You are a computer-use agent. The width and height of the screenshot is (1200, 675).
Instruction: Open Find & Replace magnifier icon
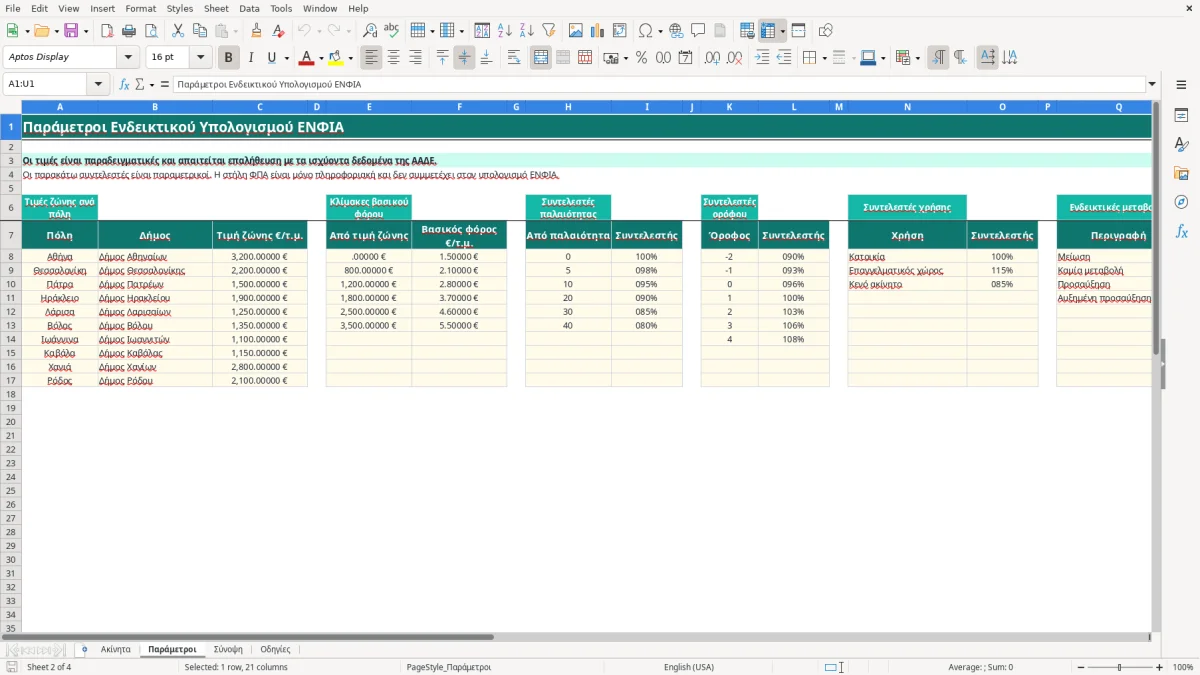coord(370,31)
